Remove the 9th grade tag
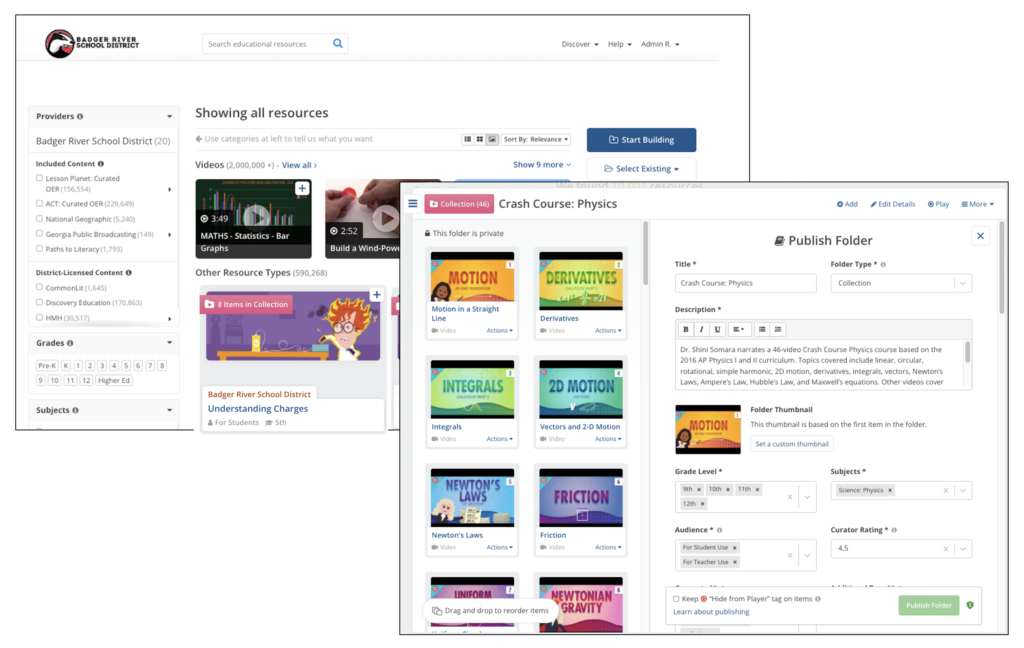The height and width of the screenshot is (648, 1024). (x=699, y=489)
